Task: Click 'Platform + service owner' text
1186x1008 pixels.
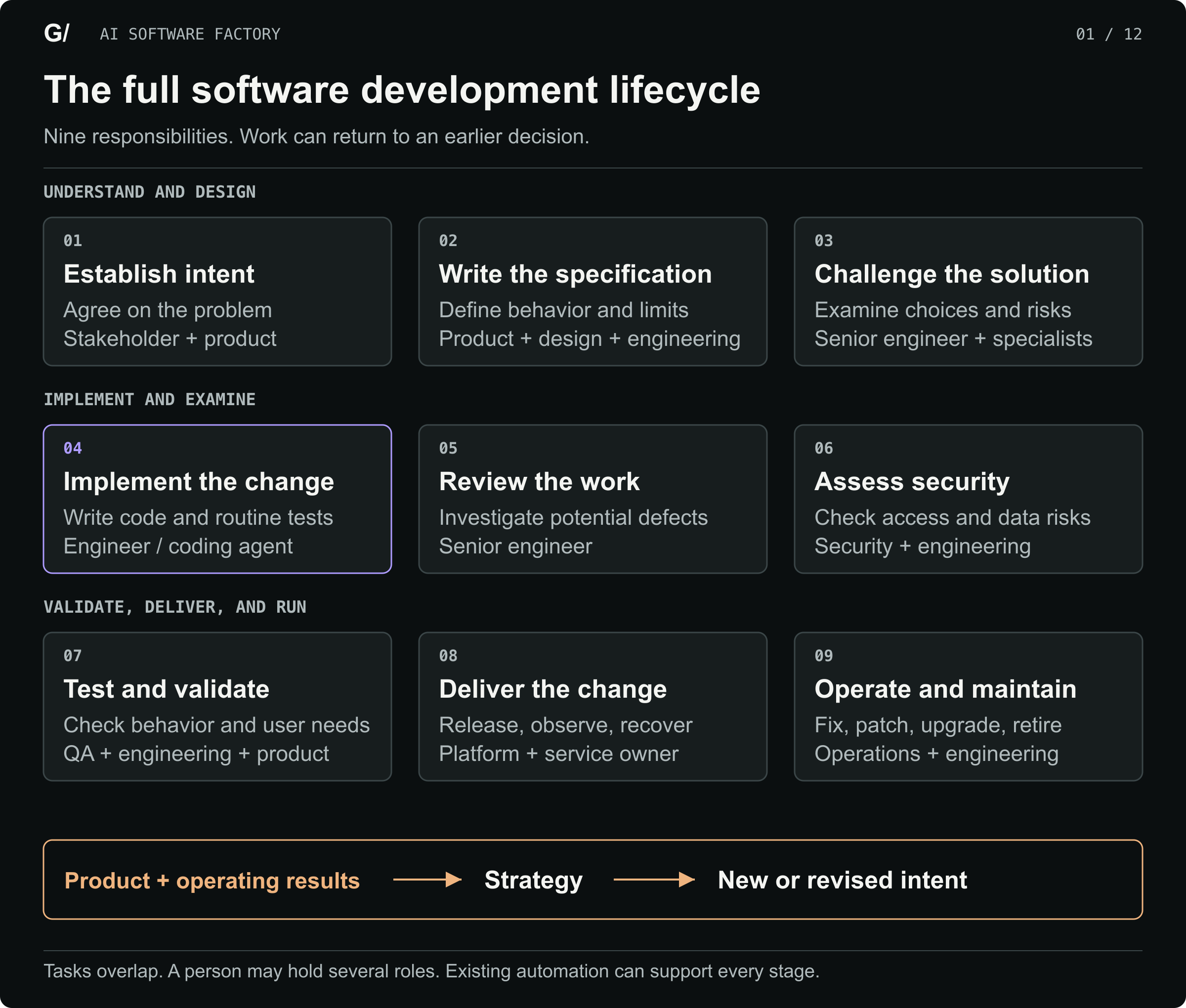Action: 558,754
